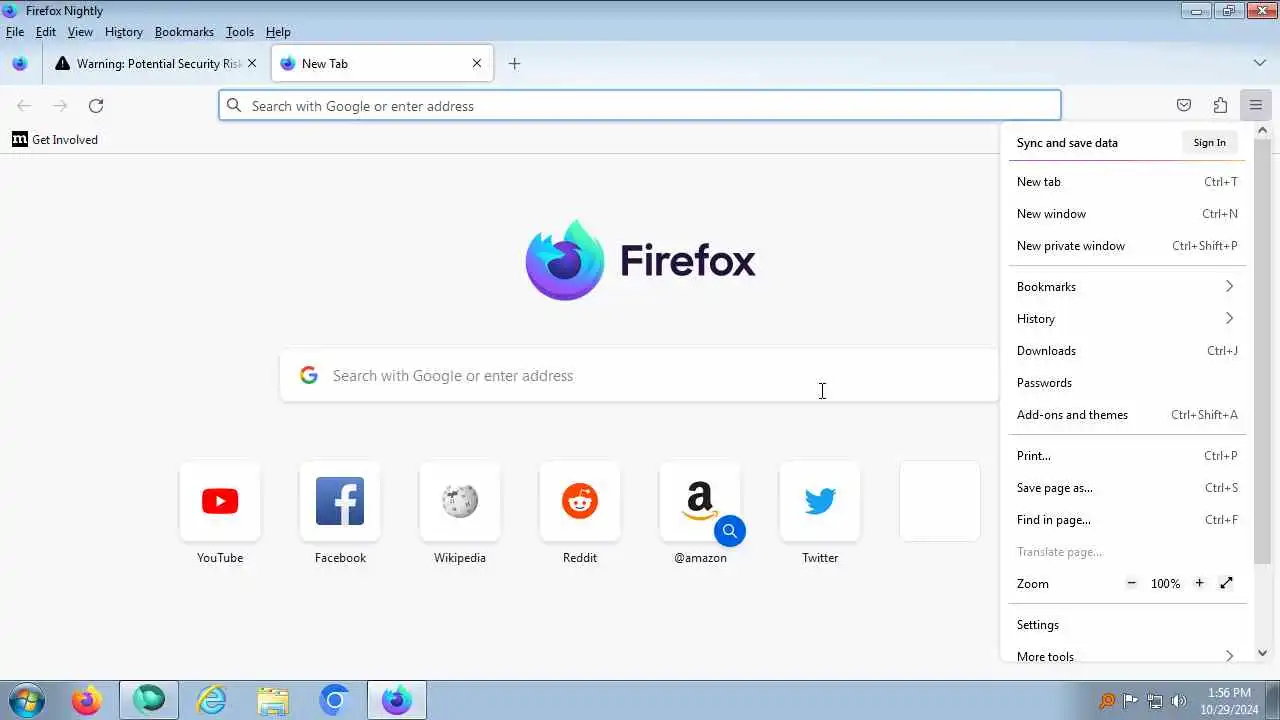The height and width of the screenshot is (720, 1280).
Task: Open the View menu
Action: pyautogui.click(x=80, y=32)
